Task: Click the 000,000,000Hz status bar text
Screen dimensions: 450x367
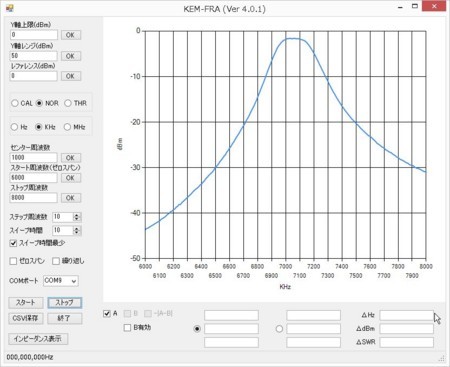Action: [x=30, y=357]
